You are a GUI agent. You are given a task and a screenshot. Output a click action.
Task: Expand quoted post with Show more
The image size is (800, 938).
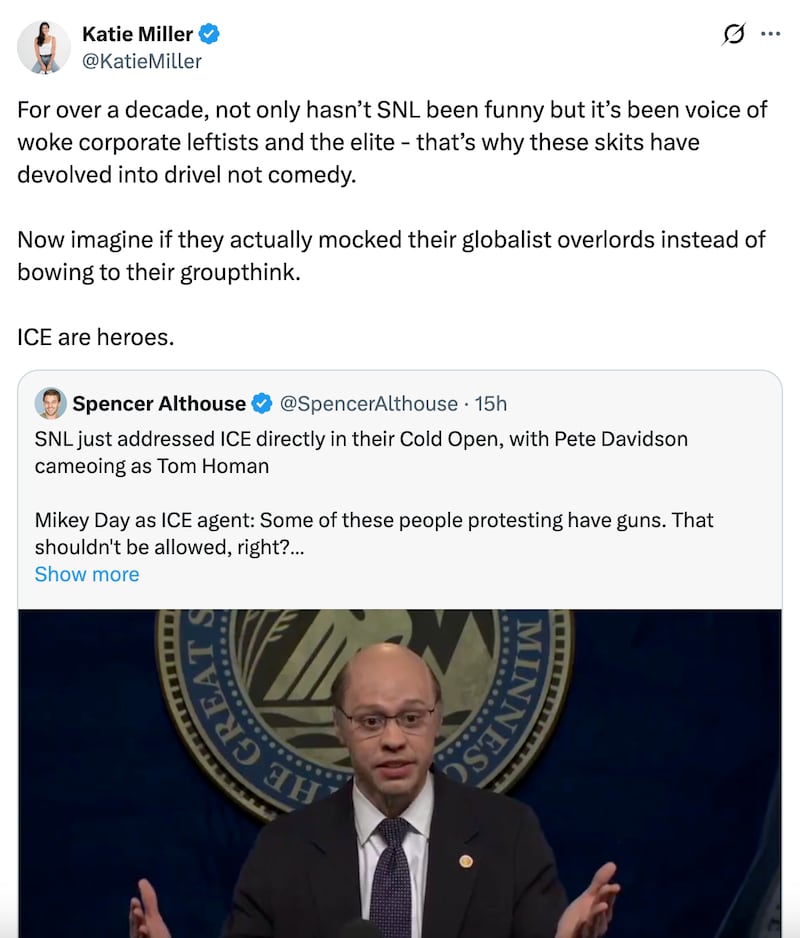[87, 574]
